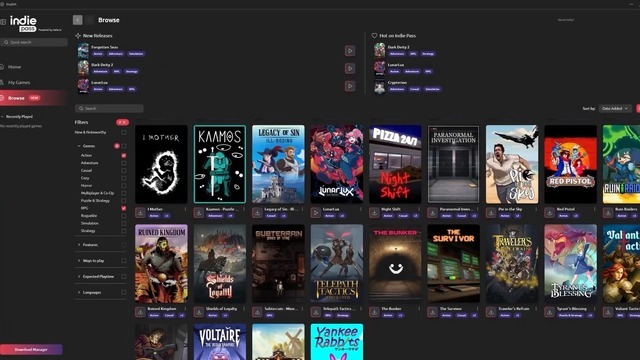The width and height of the screenshot is (640, 360).
Task: Download Red Pistol game
Action: (x=549, y=213)
